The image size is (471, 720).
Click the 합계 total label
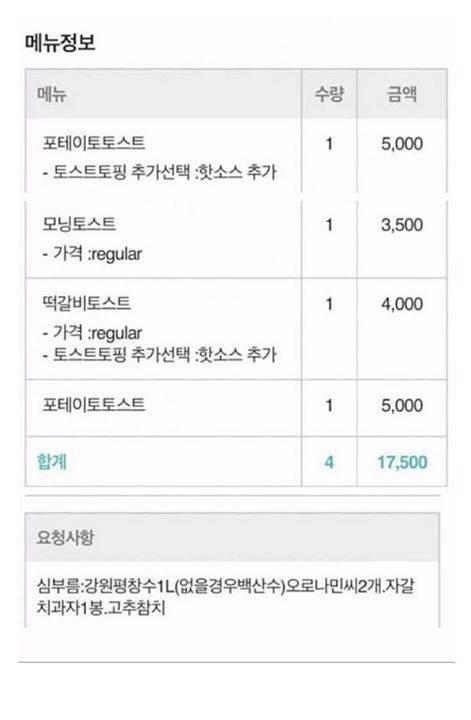tap(52, 461)
